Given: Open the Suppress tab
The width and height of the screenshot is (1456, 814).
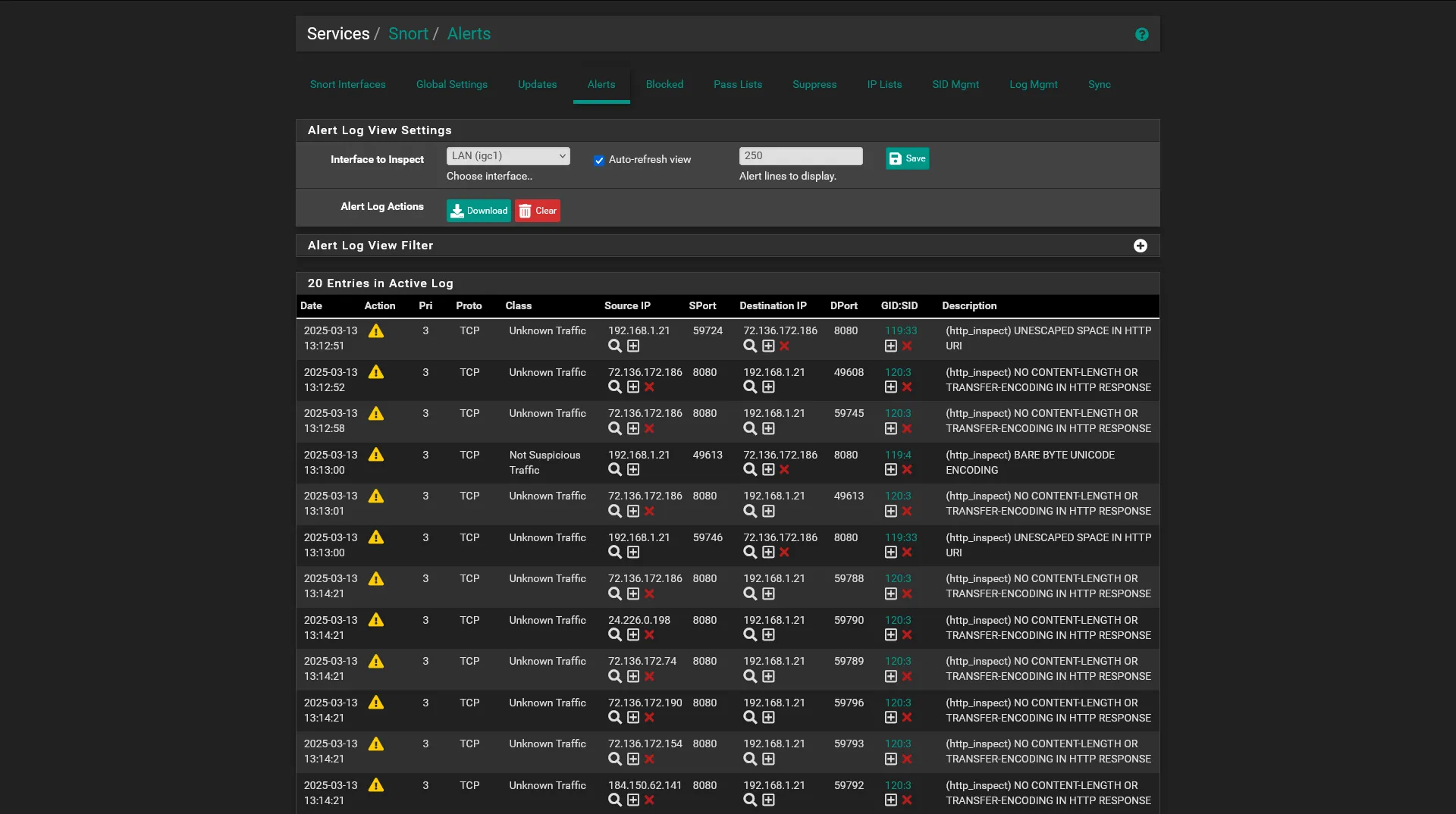Looking at the screenshot, I should pos(814,84).
